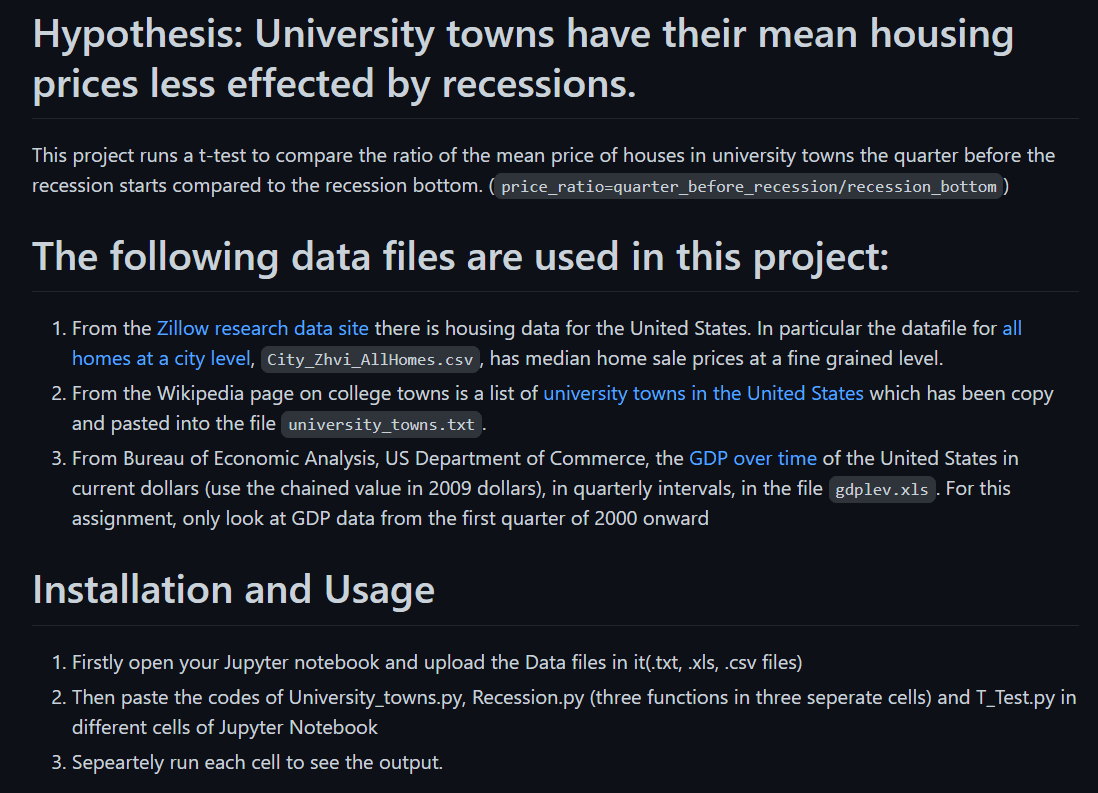This screenshot has height=793, width=1098.
Task: Click the 'Installation and Usage' heading
Action: [x=233, y=590]
